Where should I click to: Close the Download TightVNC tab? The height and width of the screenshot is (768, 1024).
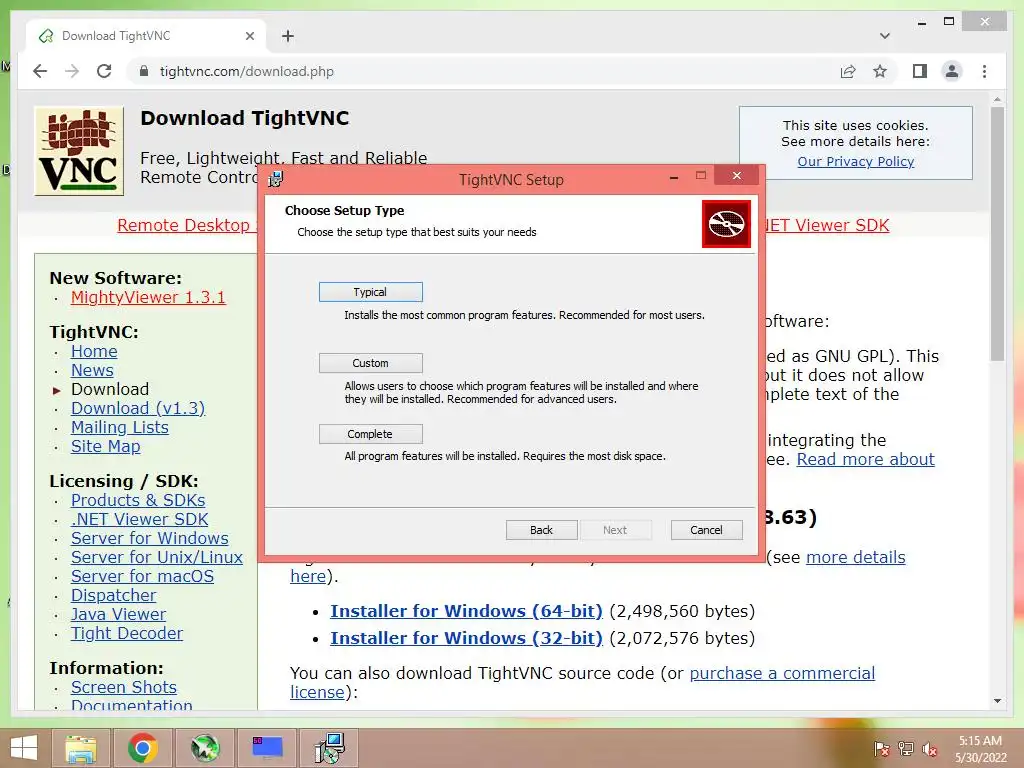click(249, 36)
